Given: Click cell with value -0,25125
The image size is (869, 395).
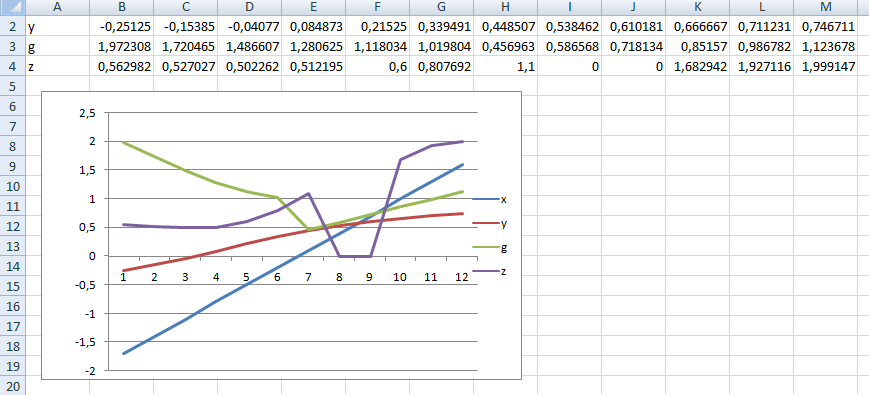Looking at the screenshot, I should click(x=121, y=25).
